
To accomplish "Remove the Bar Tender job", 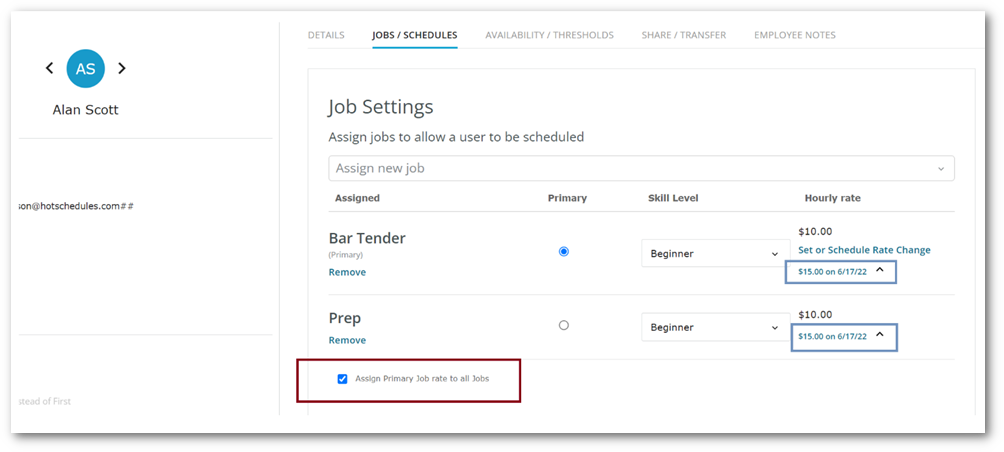I will (x=347, y=272).
